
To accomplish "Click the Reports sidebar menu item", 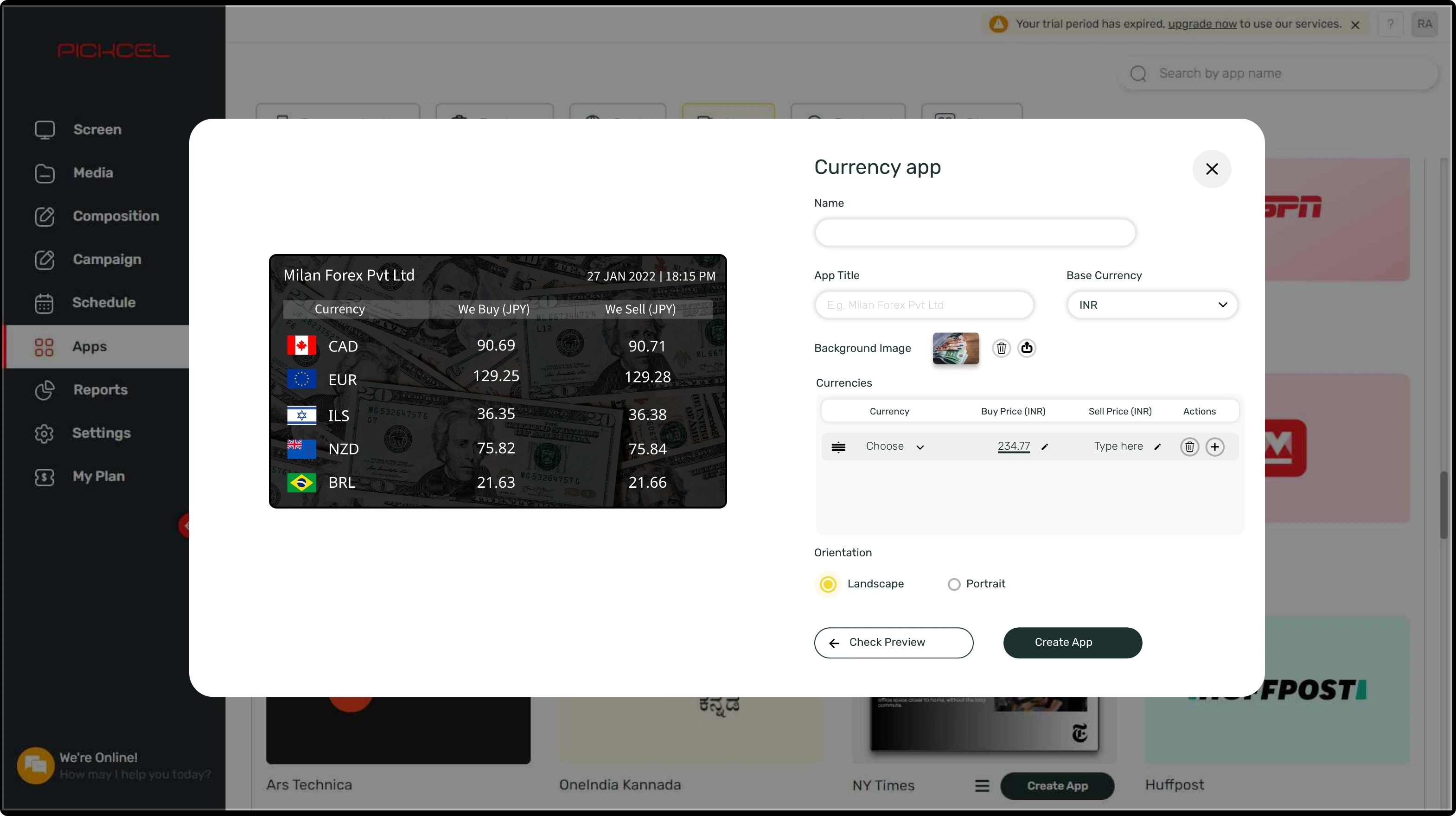I will (100, 389).
